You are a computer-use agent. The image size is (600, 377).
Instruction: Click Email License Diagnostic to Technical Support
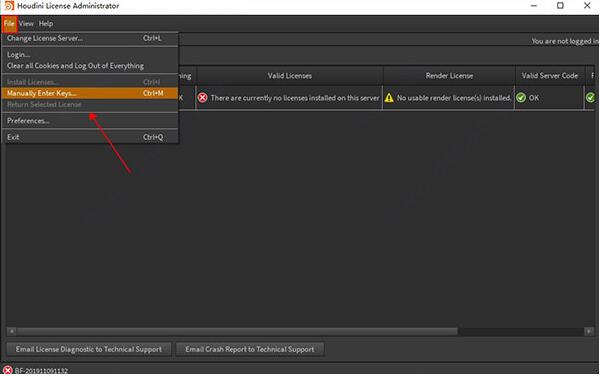89,349
